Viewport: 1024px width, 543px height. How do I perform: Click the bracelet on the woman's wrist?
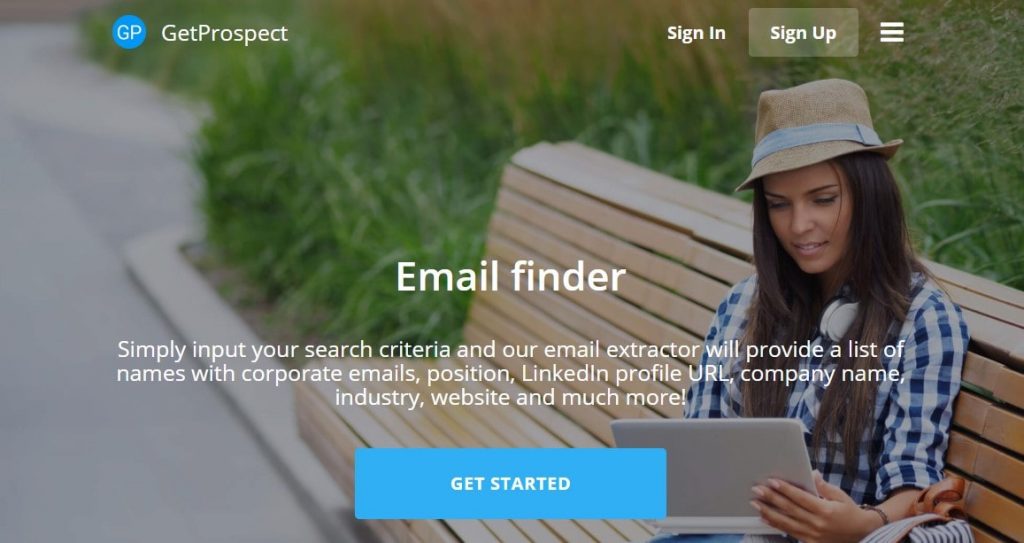coord(874,513)
